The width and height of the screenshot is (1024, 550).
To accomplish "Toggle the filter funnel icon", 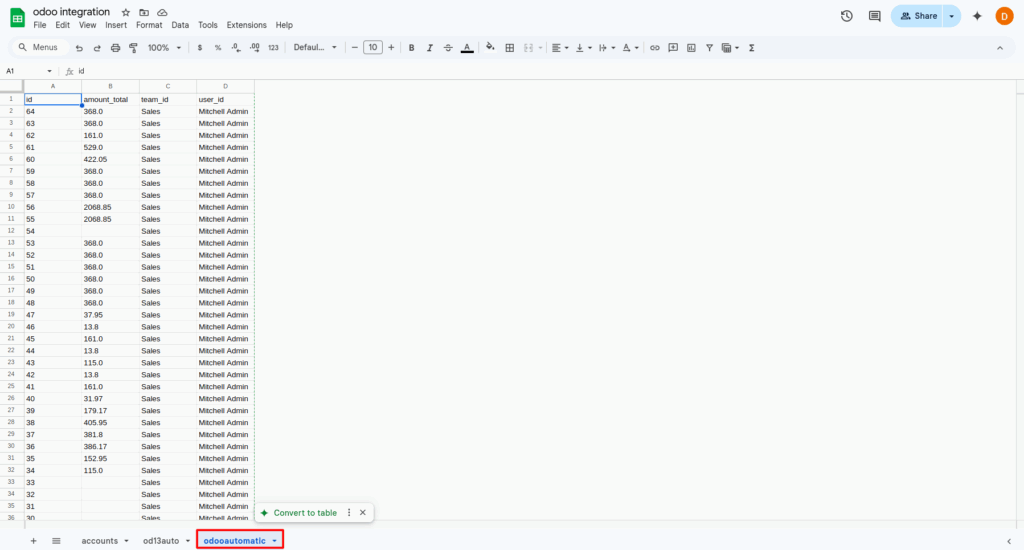I will click(709, 48).
